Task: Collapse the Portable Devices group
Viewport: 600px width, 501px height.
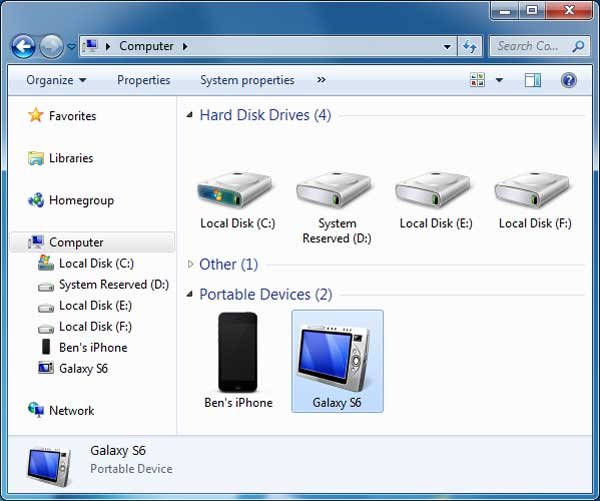Action: 191,295
